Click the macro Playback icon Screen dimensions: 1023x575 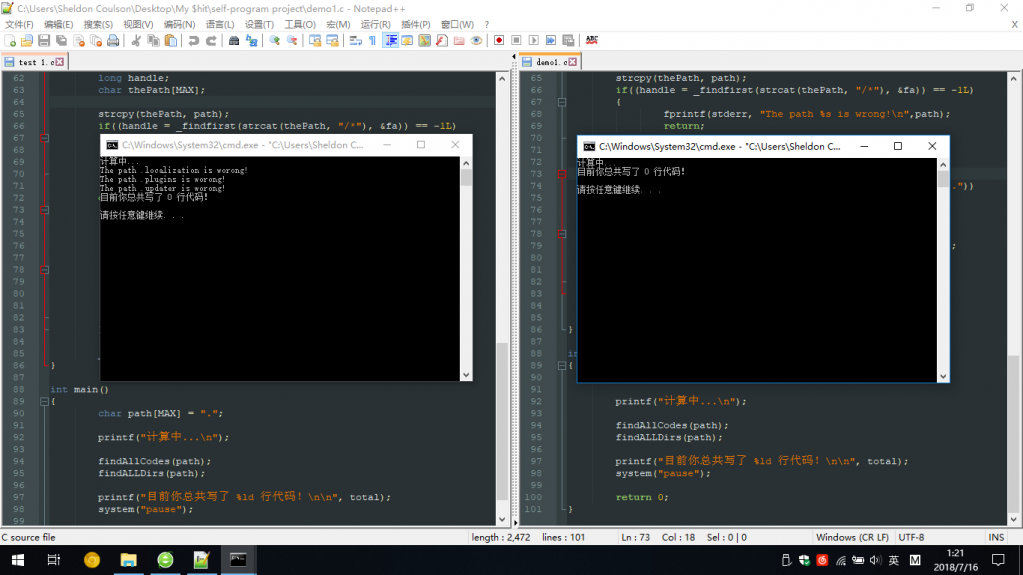534,40
